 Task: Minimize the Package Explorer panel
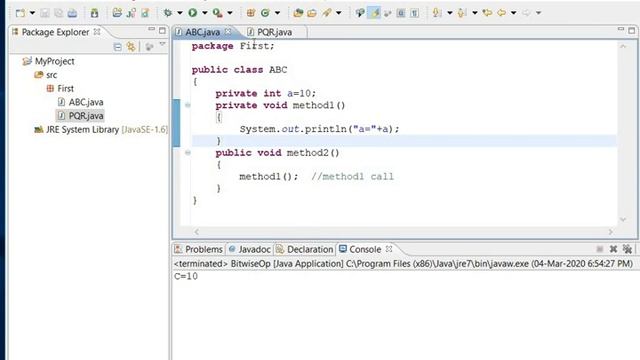click(x=151, y=29)
